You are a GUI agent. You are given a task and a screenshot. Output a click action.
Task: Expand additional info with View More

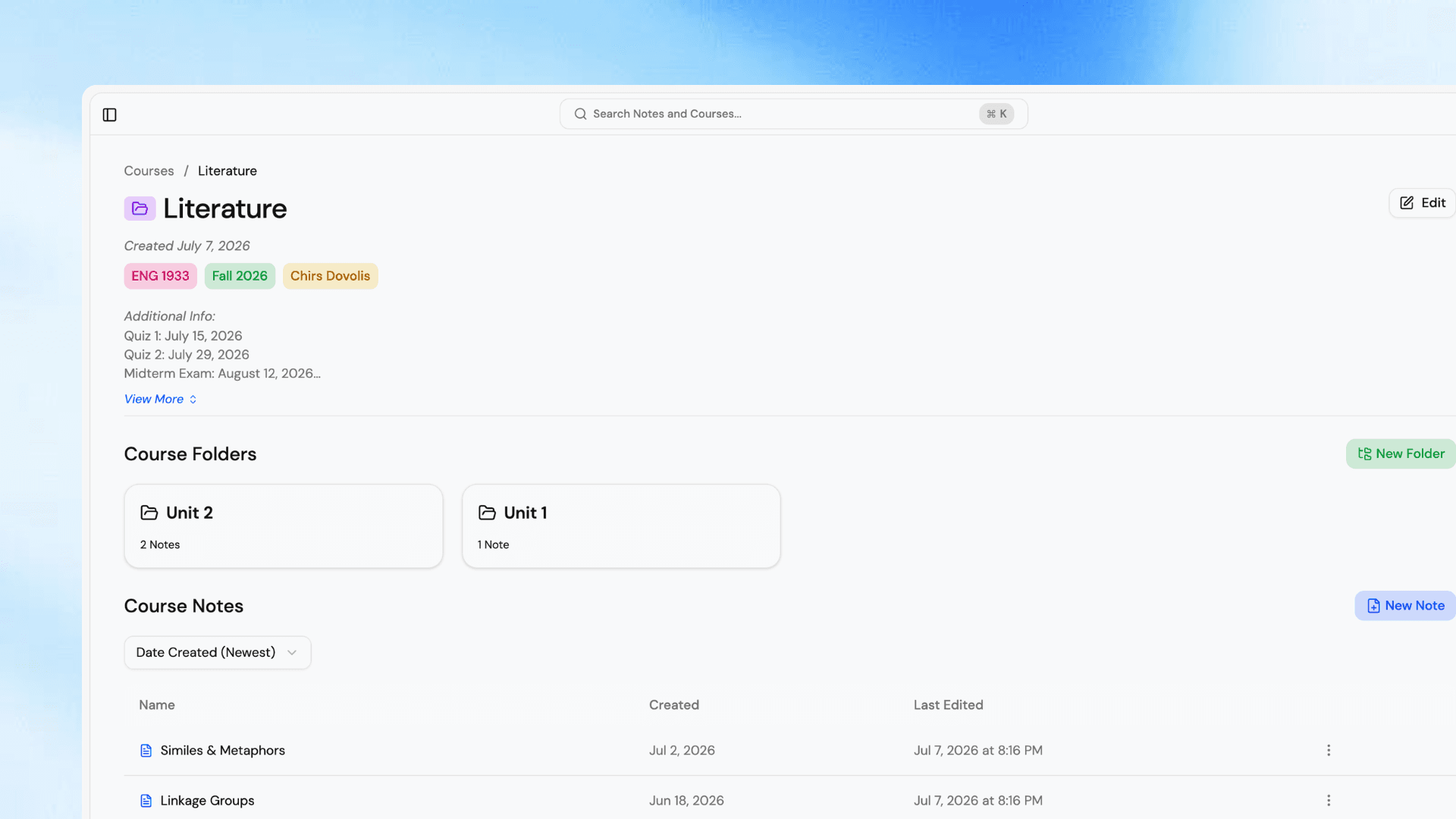coord(161,399)
